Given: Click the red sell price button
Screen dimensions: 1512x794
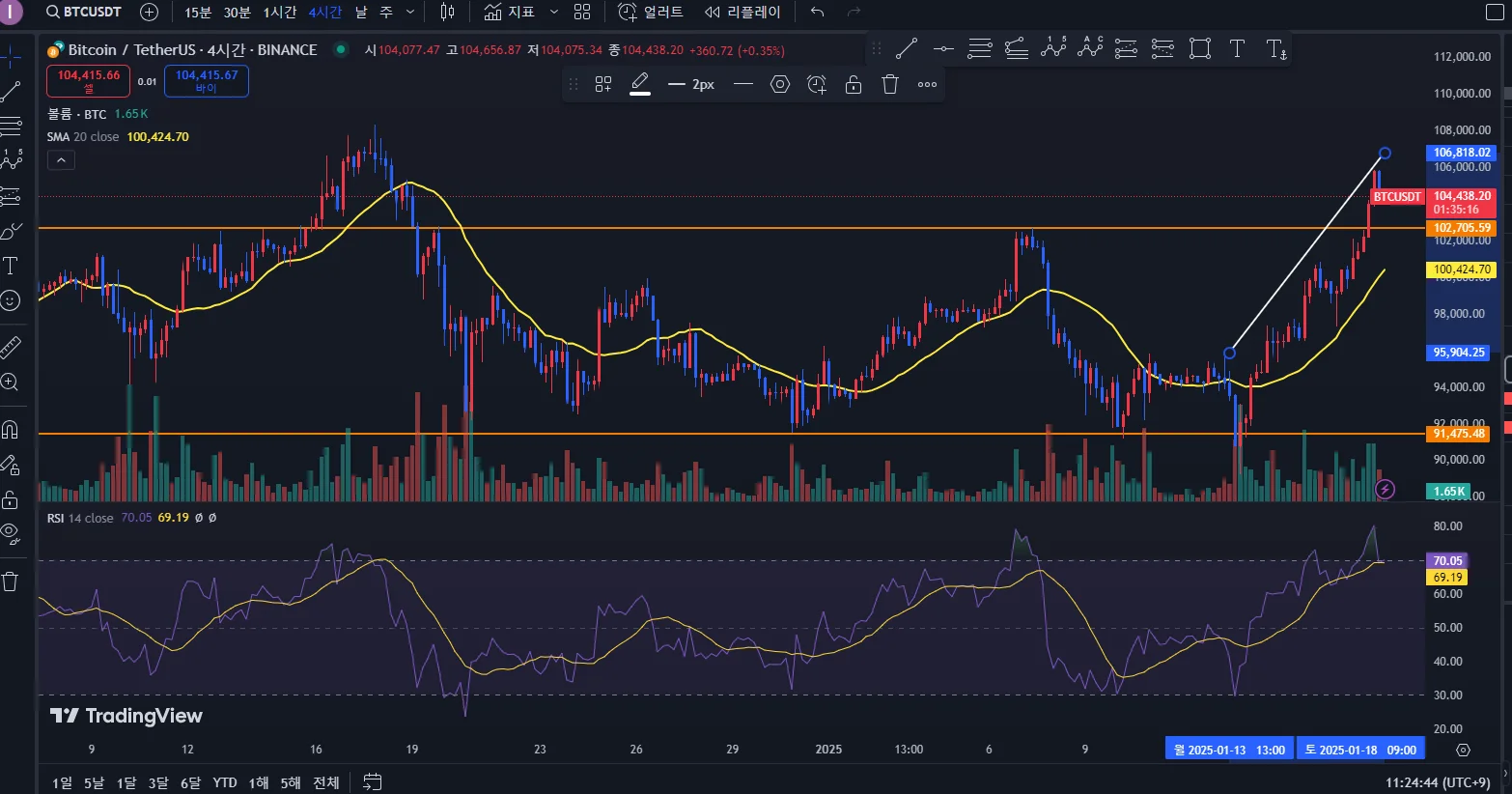Looking at the screenshot, I should (x=89, y=81).
